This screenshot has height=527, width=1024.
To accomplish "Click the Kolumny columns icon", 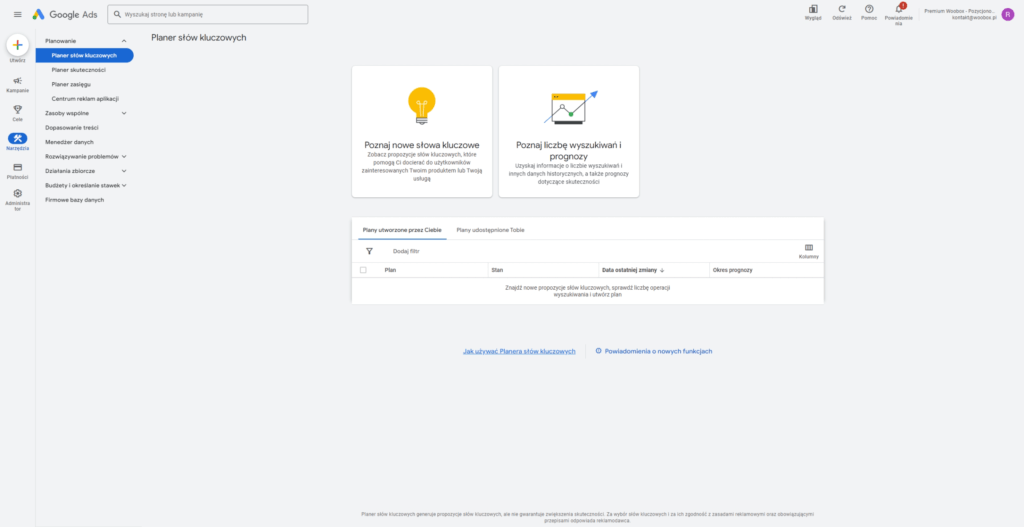I will 809,248.
